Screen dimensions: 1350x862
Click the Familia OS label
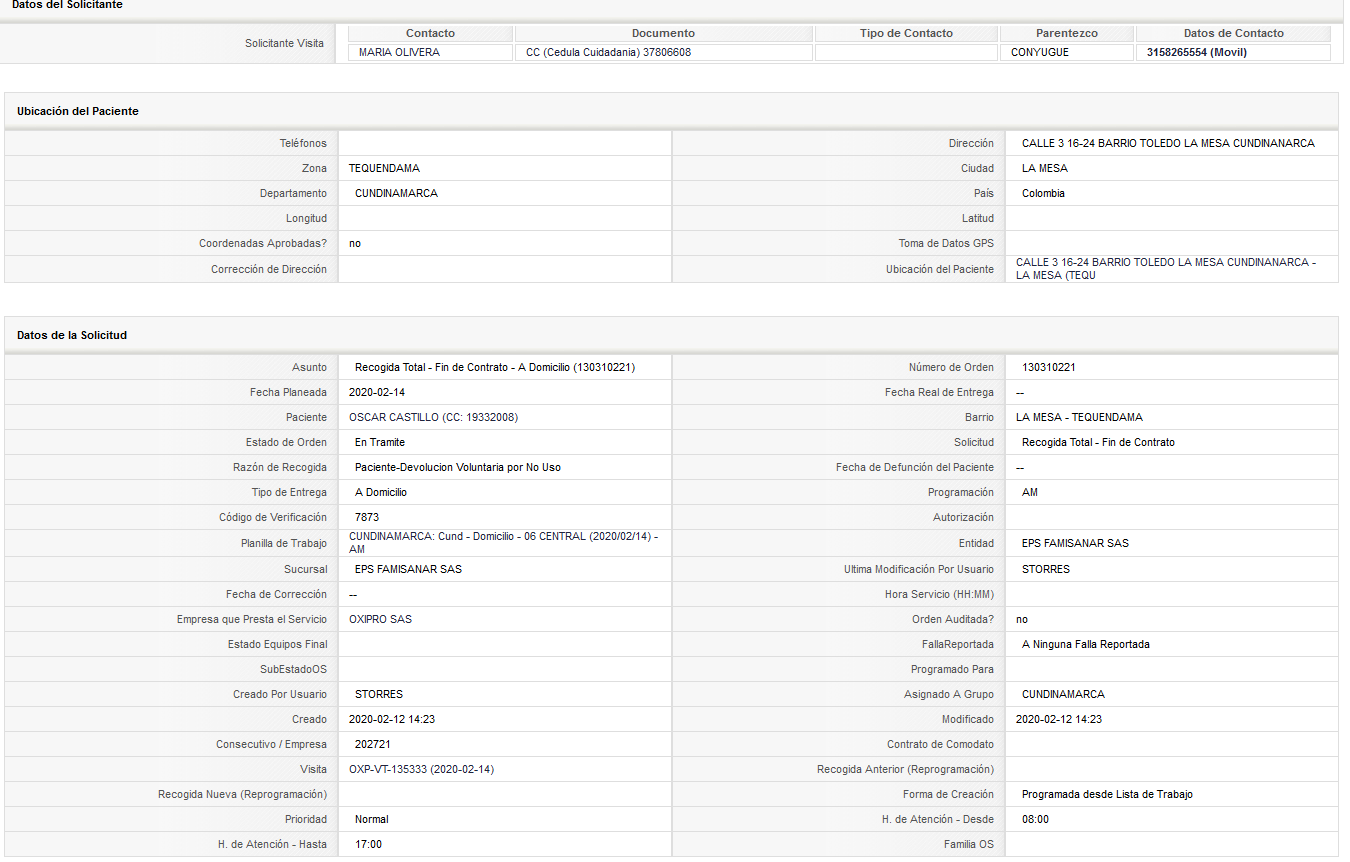[969, 844]
